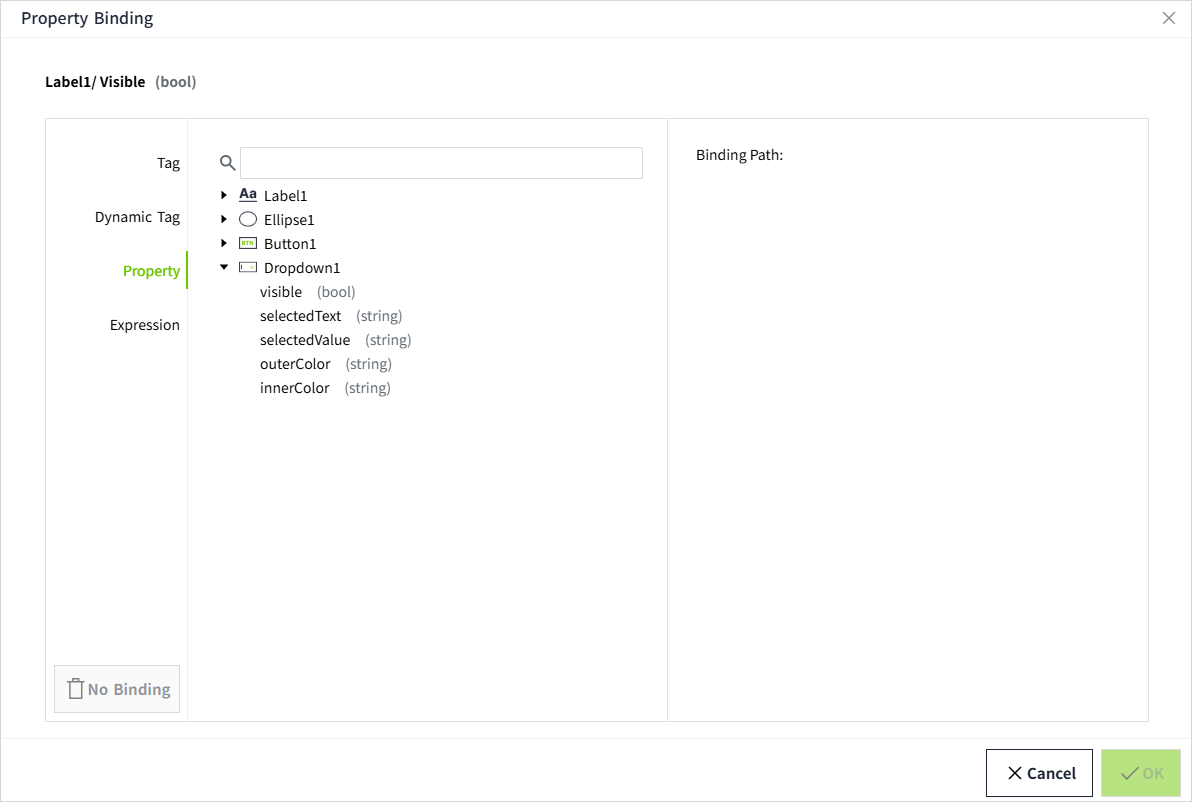The width and height of the screenshot is (1192, 802).
Task: Expand the Ellipse1 tree node
Action: pos(224,219)
